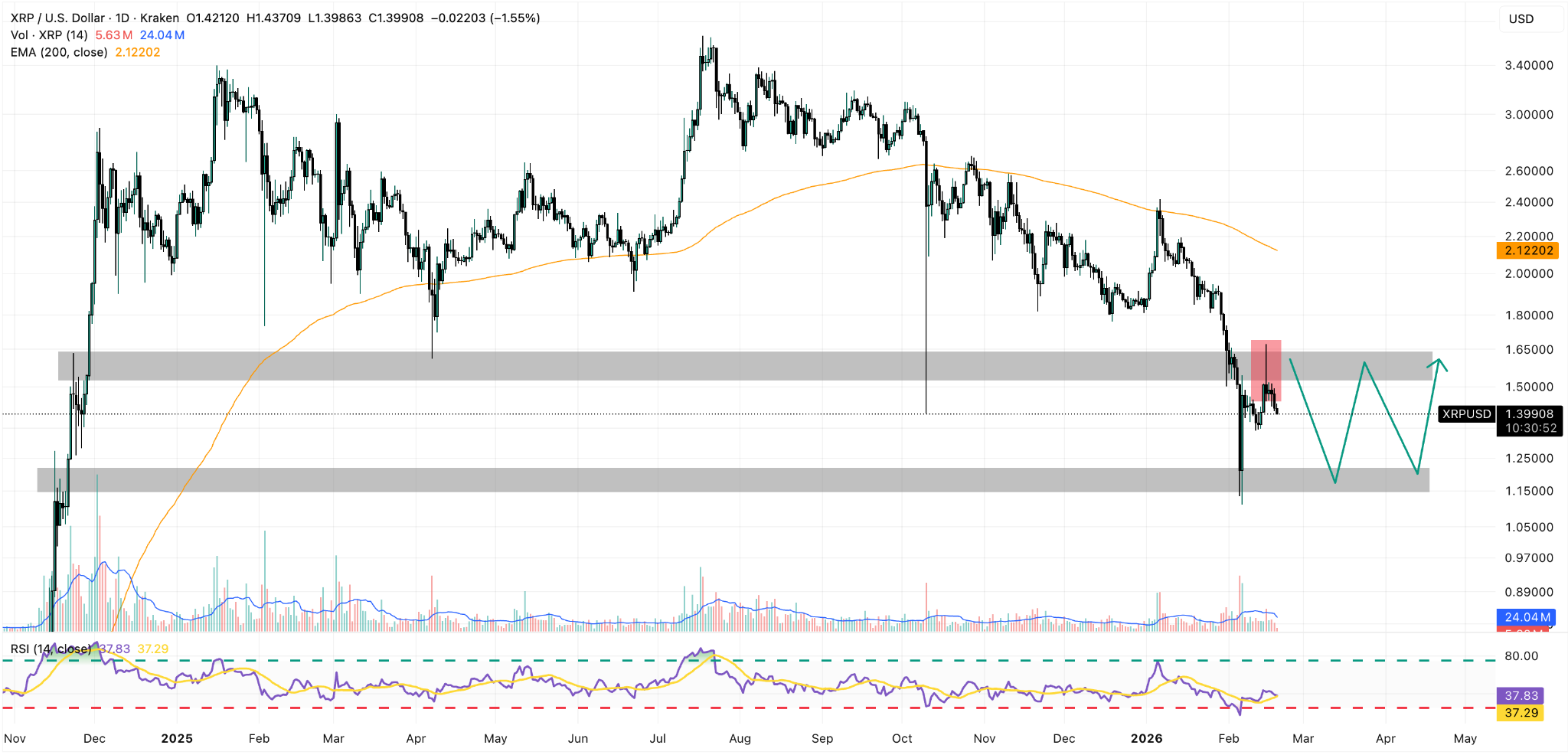
Task: Click the 2.00000 price scale label
Action: pyautogui.click(x=1529, y=274)
